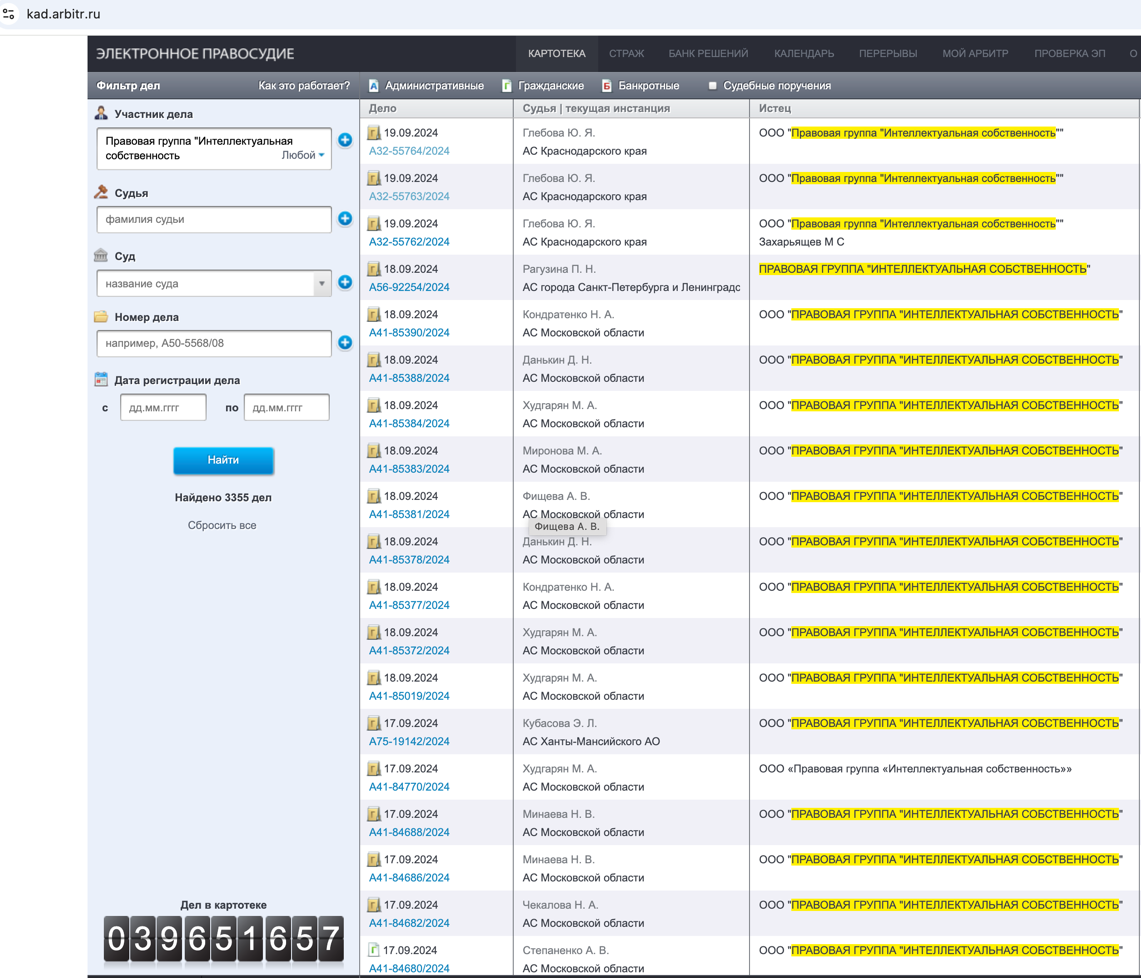The image size is (1141, 978).
Task: Open case A41-85388/2024
Action: (409, 378)
